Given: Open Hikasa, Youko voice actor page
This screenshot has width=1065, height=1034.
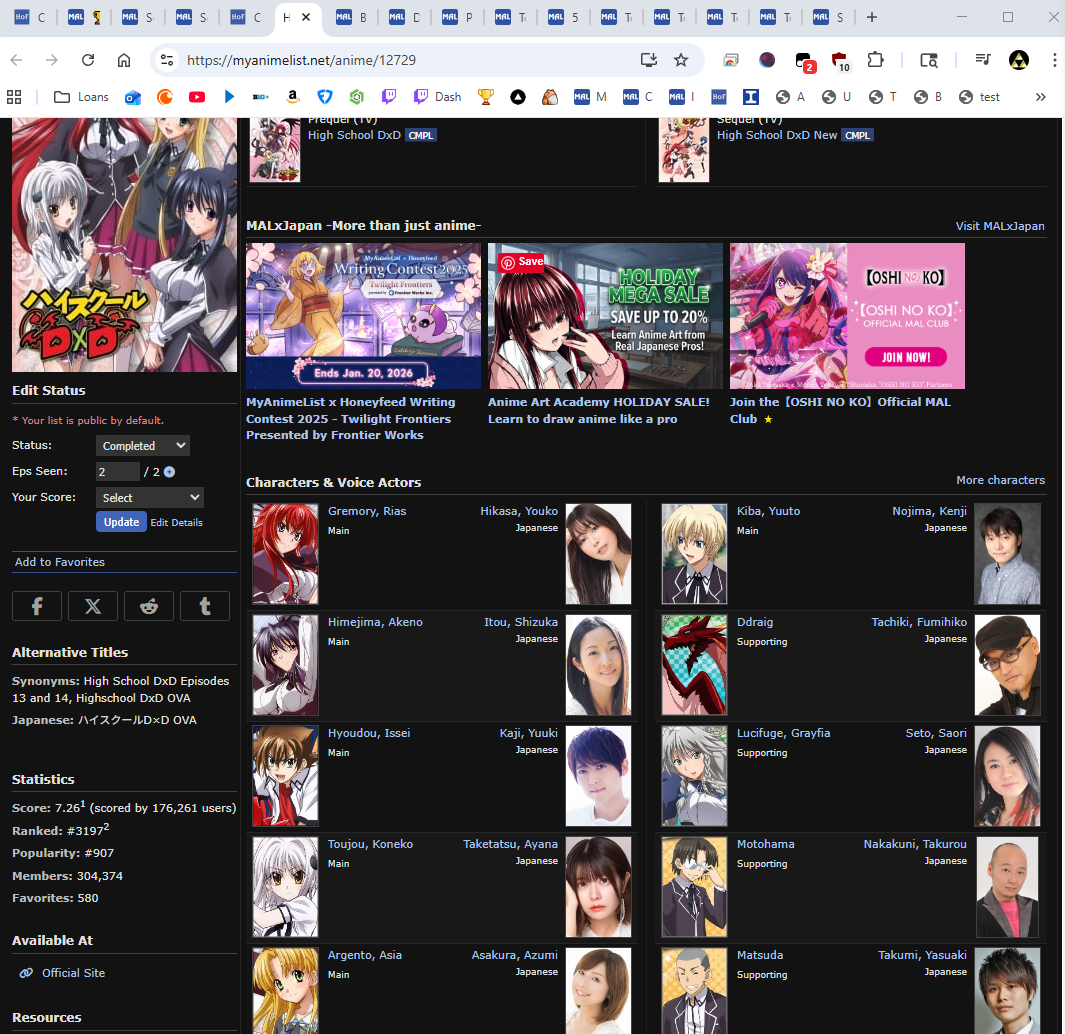Looking at the screenshot, I should point(519,511).
